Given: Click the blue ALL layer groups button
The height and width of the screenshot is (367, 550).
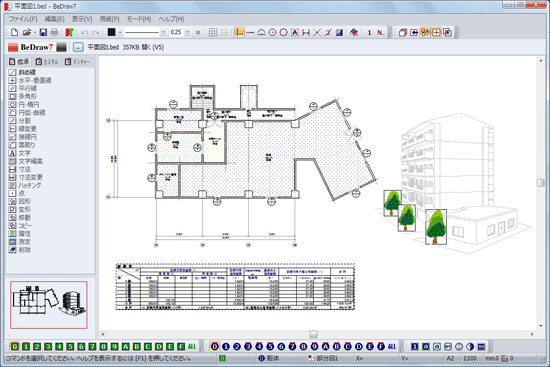Looking at the screenshot, I should [x=392, y=347].
